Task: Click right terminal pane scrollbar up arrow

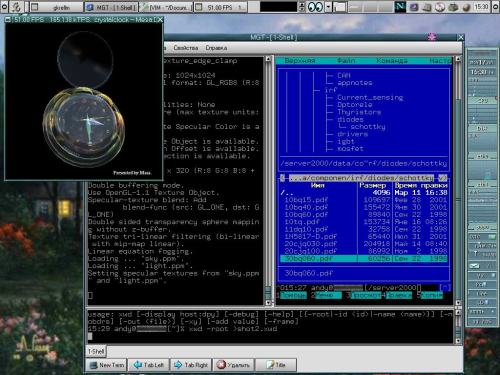Action: [x=458, y=59]
